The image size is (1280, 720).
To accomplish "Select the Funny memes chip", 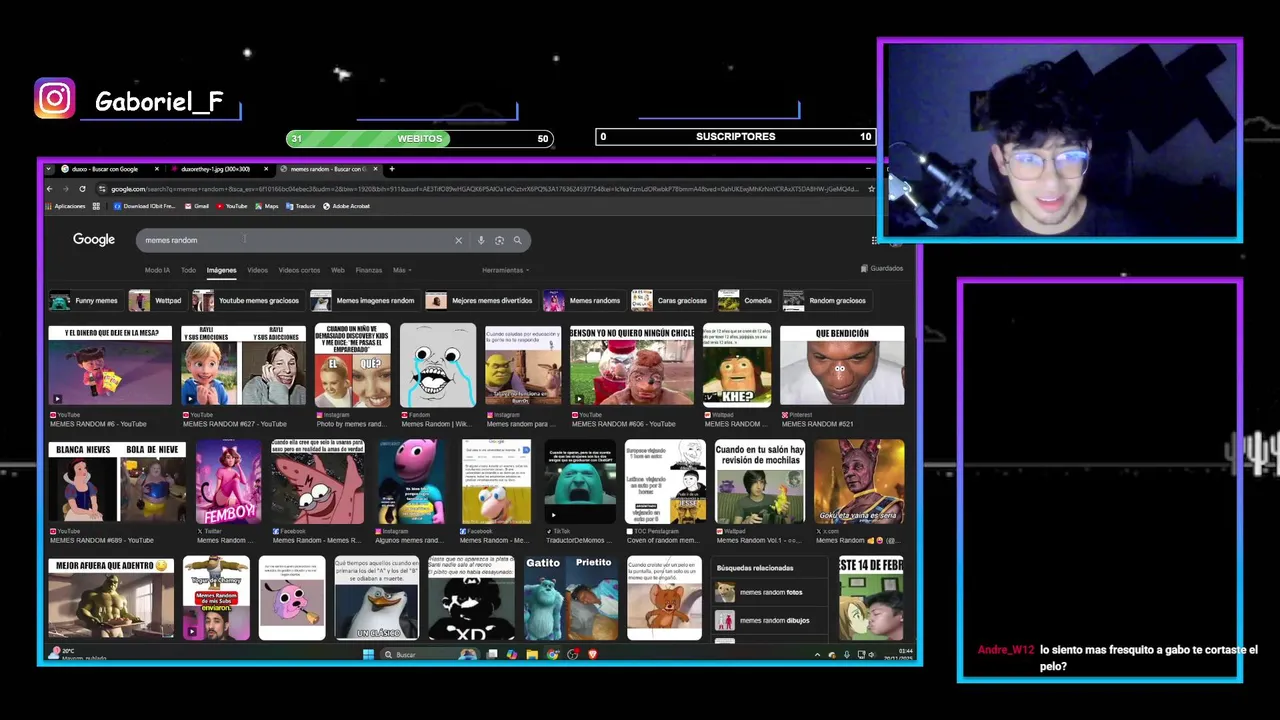I will [85, 300].
